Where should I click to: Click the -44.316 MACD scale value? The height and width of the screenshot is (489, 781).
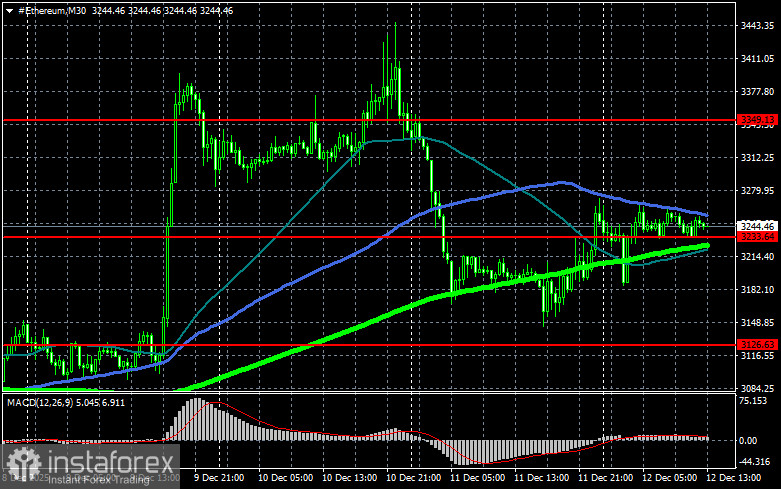point(754,462)
